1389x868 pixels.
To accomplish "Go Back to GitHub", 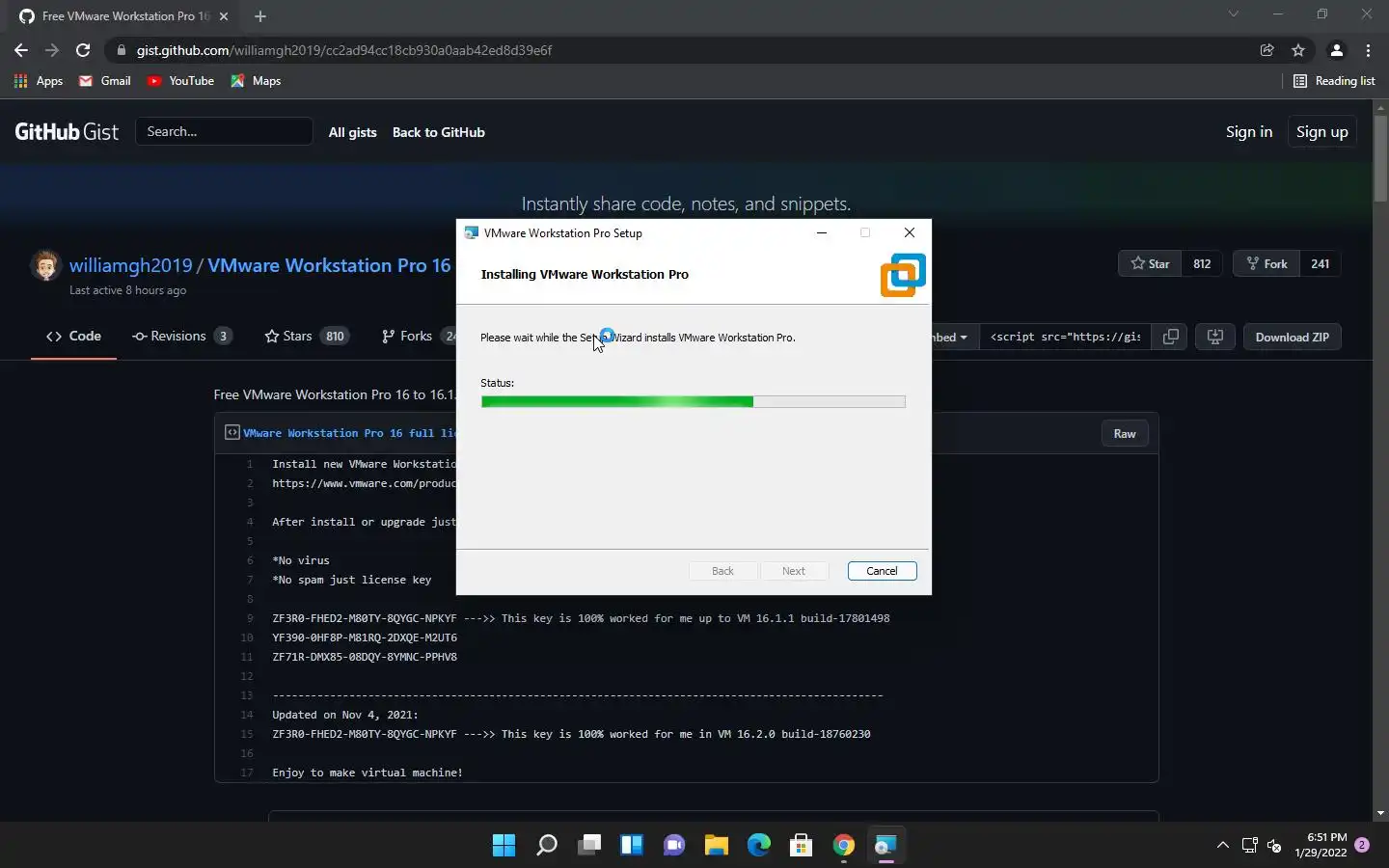I will (438, 132).
